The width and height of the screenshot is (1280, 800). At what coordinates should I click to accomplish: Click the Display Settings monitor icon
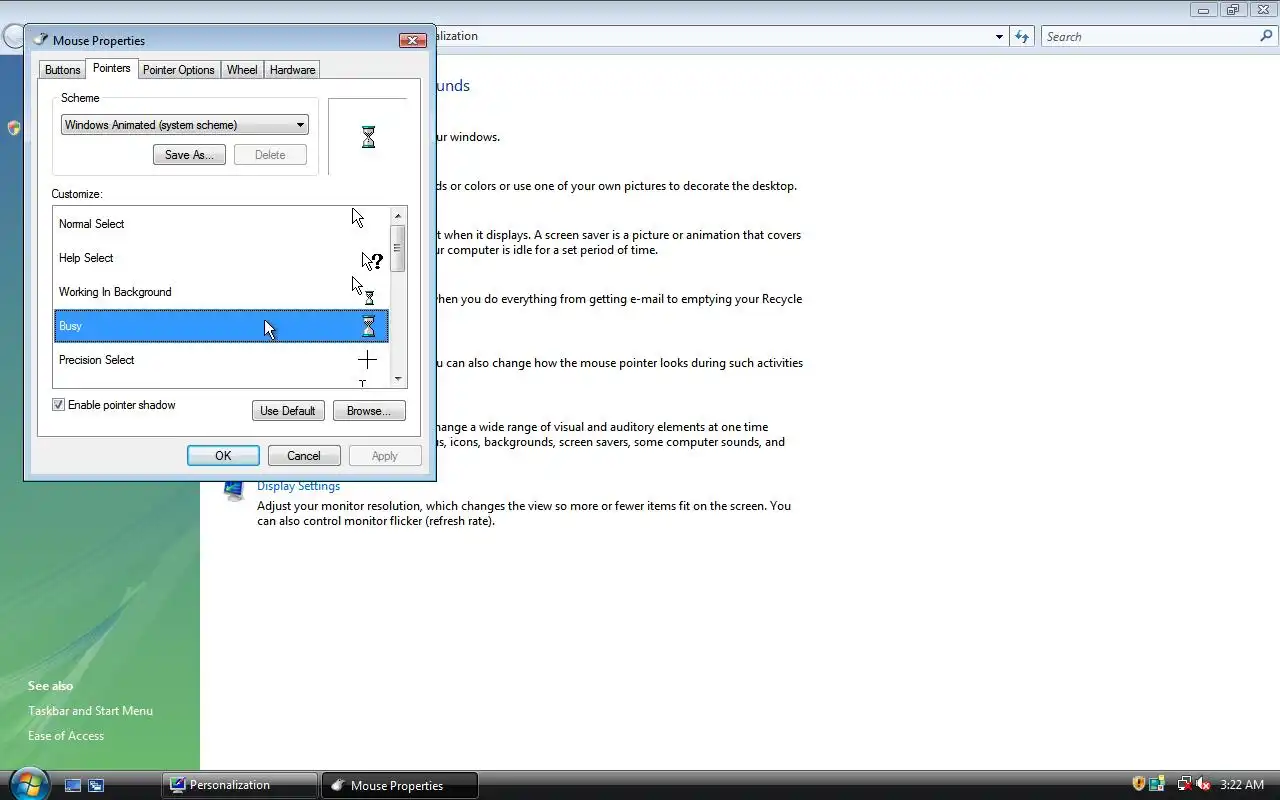tap(235, 490)
